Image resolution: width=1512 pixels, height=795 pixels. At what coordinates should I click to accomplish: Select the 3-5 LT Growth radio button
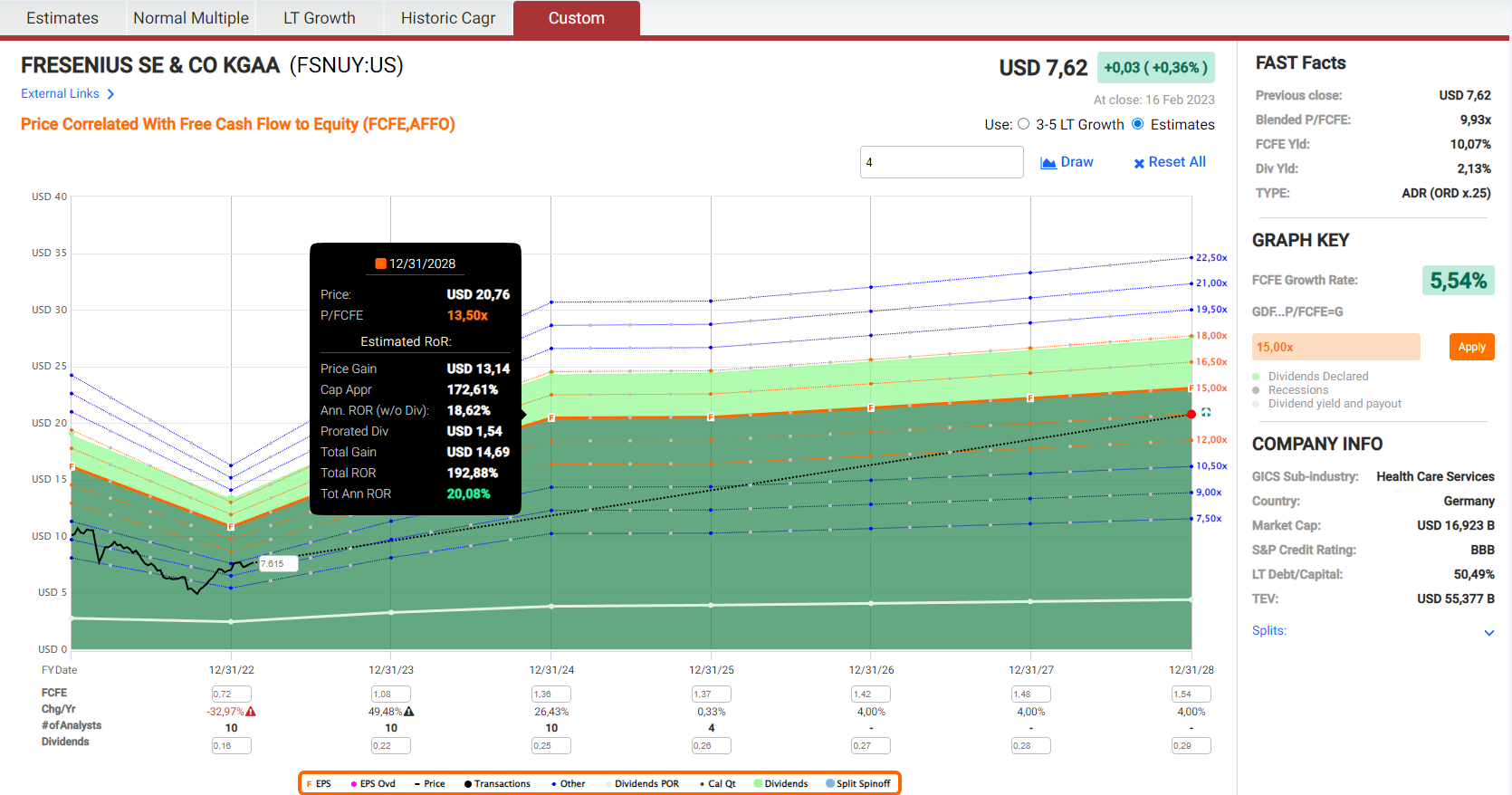coord(1024,125)
